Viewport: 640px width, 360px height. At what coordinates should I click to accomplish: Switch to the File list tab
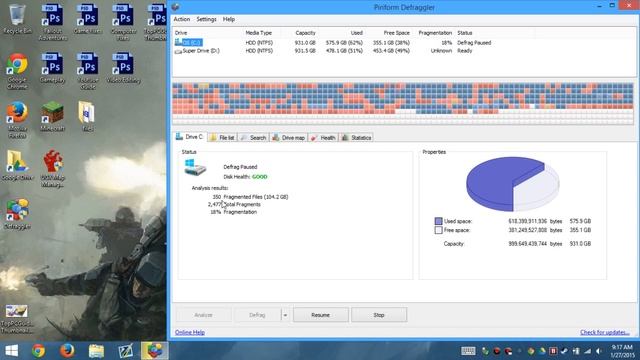[x=223, y=138]
